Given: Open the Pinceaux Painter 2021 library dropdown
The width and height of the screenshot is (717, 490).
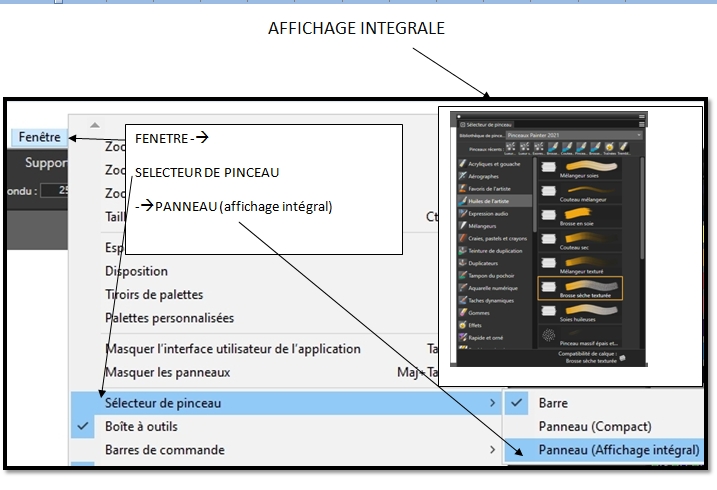Looking at the screenshot, I should click(x=574, y=135).
